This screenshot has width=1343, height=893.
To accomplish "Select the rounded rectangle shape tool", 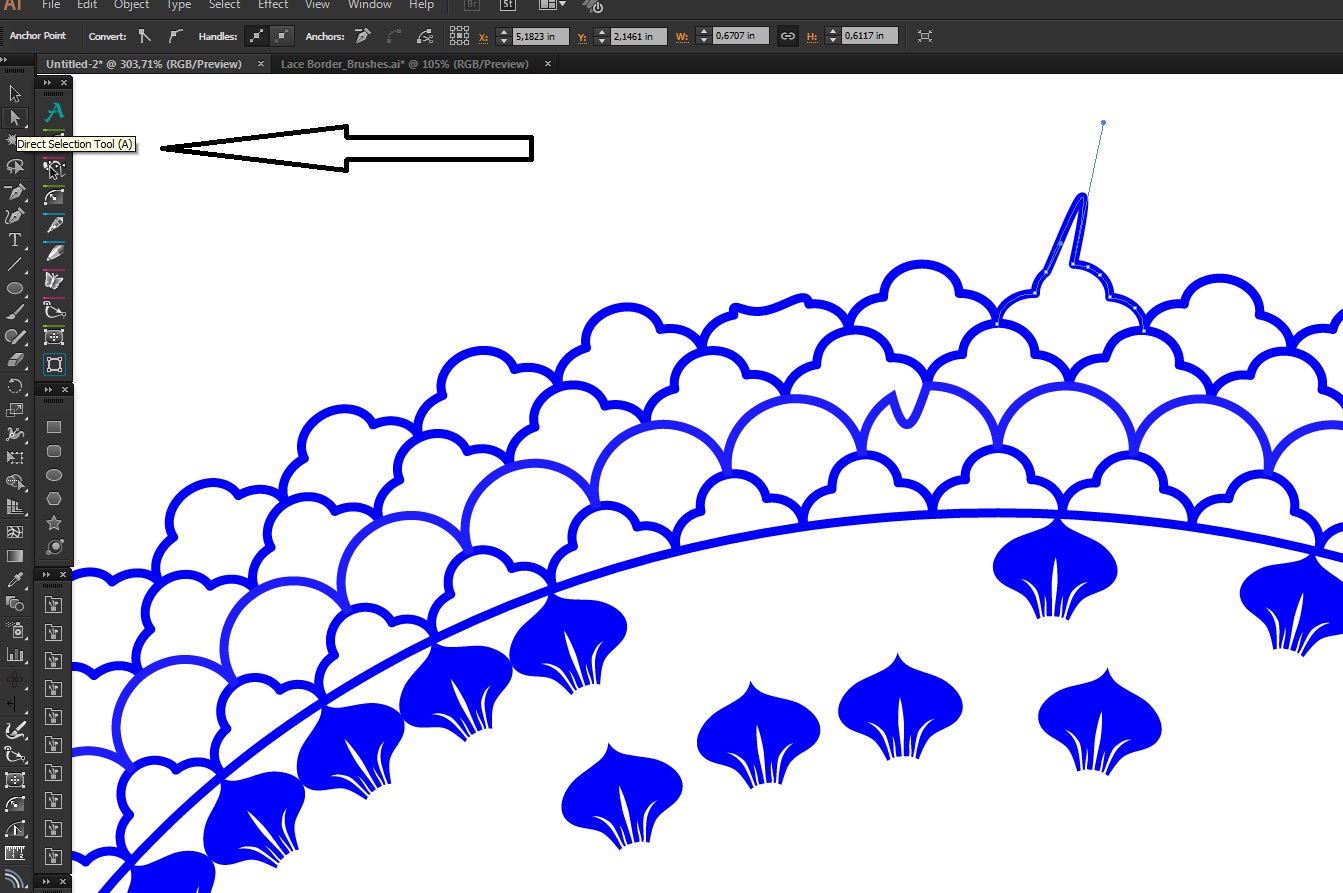I will point(54,451).
